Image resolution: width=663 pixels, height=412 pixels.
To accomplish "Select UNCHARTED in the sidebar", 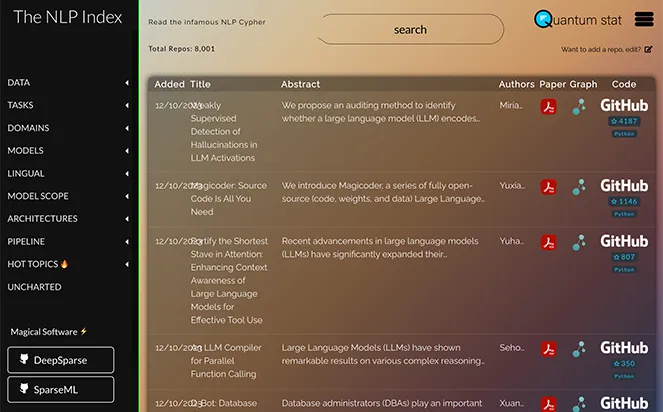I will click(34, 287).
